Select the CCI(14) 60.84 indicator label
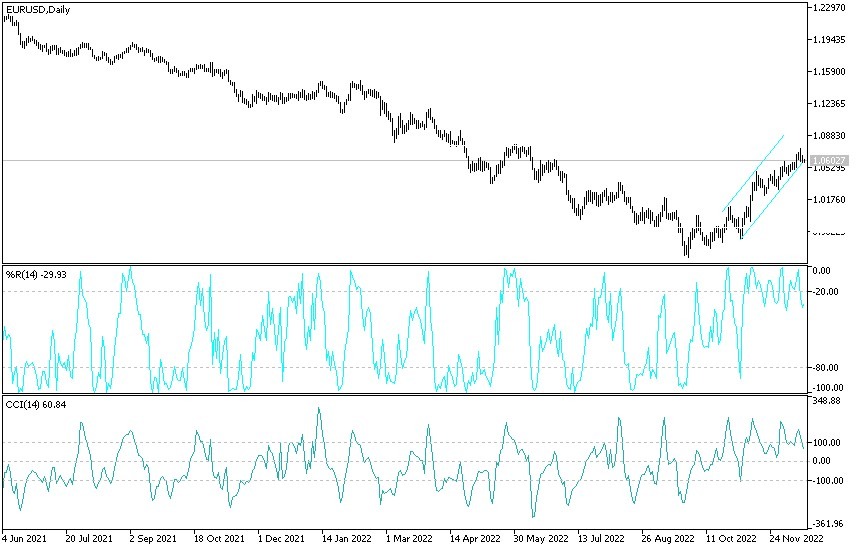Viewport: 860px width, 550px height. click(36, 405)
